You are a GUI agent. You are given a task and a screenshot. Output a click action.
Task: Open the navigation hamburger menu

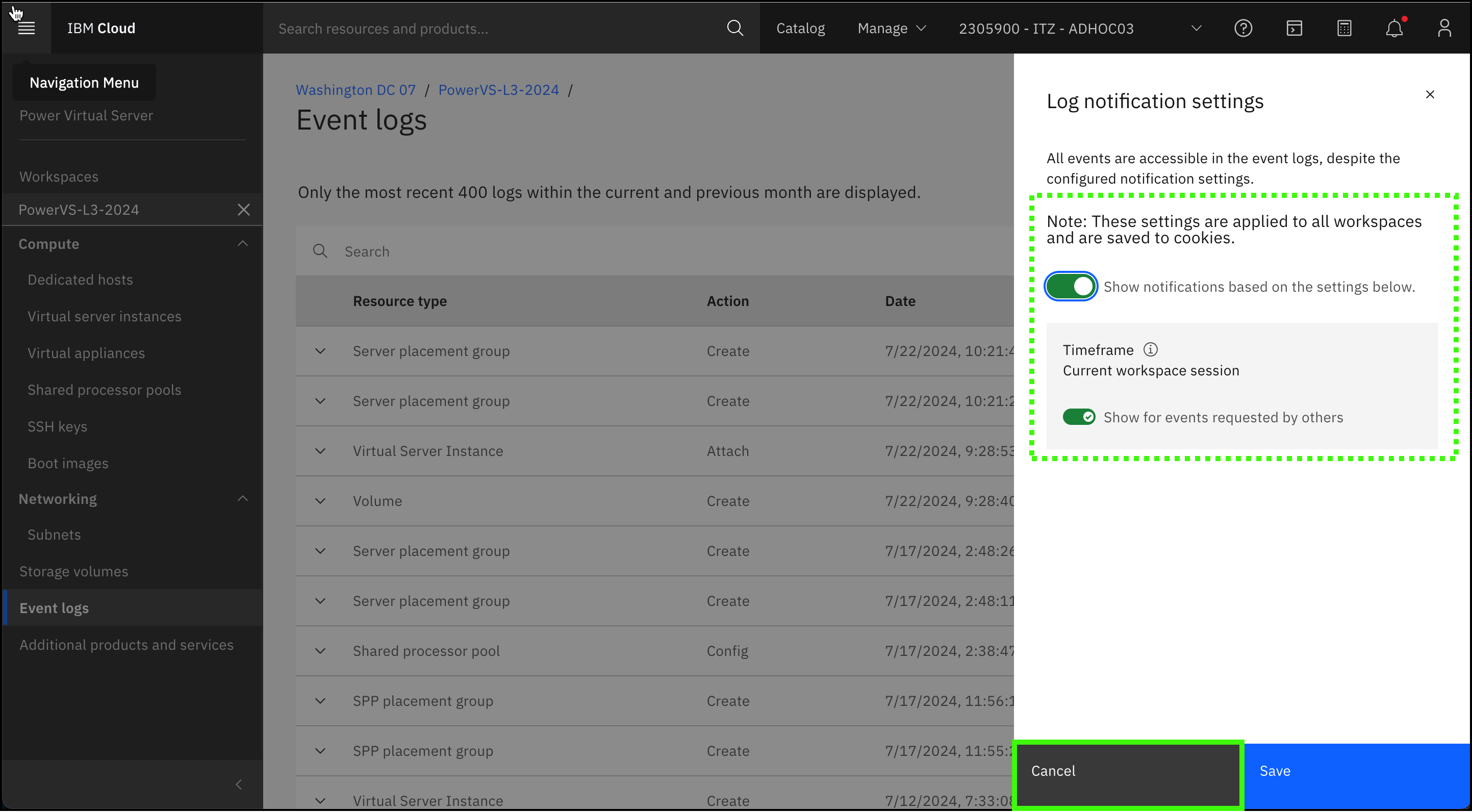[27, 28]
